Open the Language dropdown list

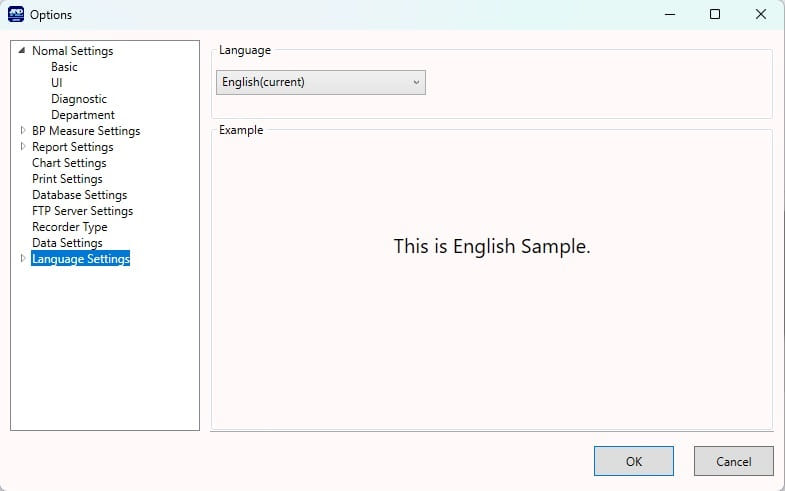point(320,82)
